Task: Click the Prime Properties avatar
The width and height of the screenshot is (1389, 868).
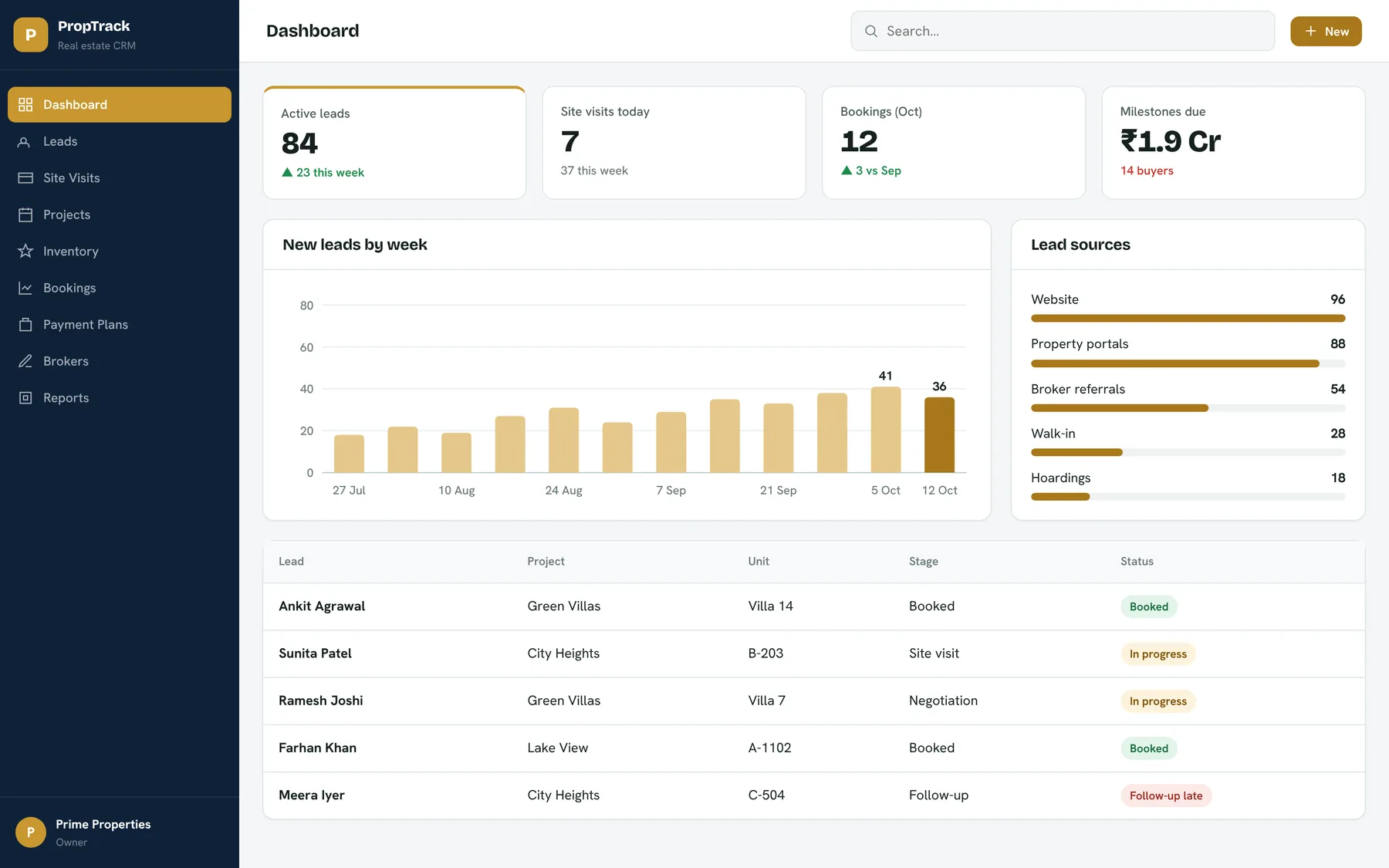Action: (x=31, y=832)
